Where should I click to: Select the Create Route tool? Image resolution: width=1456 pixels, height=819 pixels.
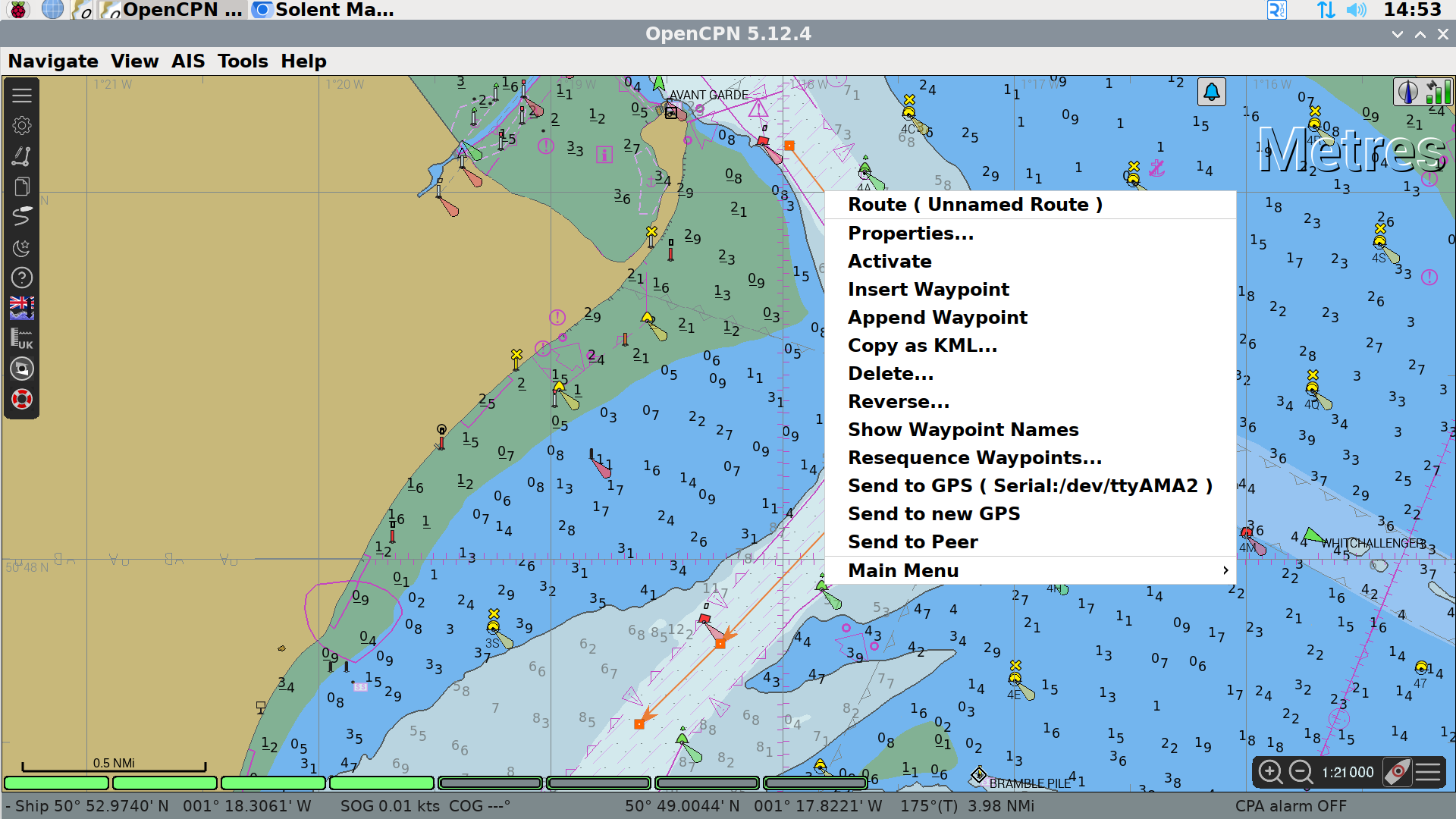[x=22, y=156]
